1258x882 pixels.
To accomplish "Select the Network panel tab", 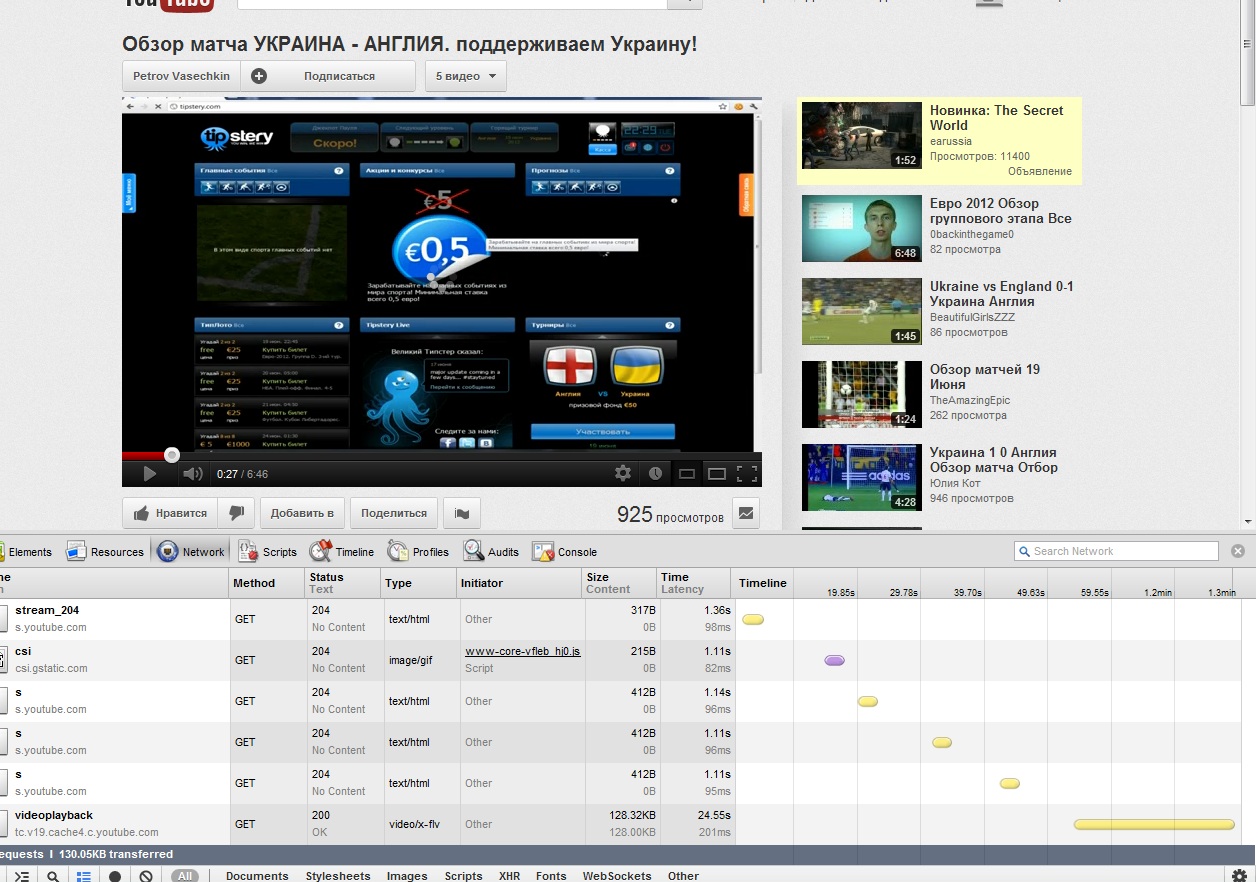I will coord(191,551).
